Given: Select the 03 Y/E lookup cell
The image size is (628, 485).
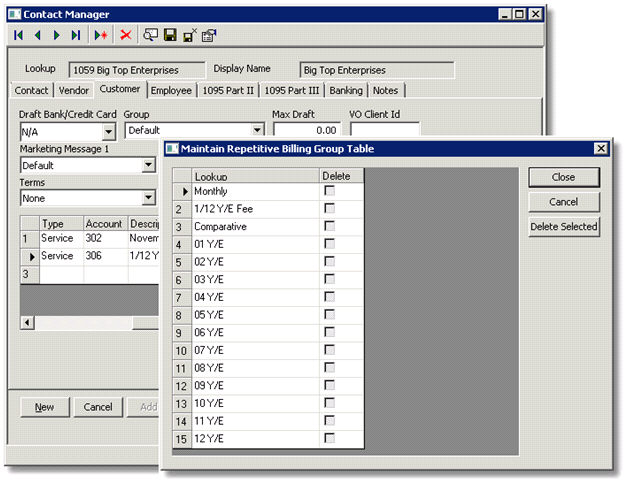Looking at the screenshot, I should pos(256,279).
